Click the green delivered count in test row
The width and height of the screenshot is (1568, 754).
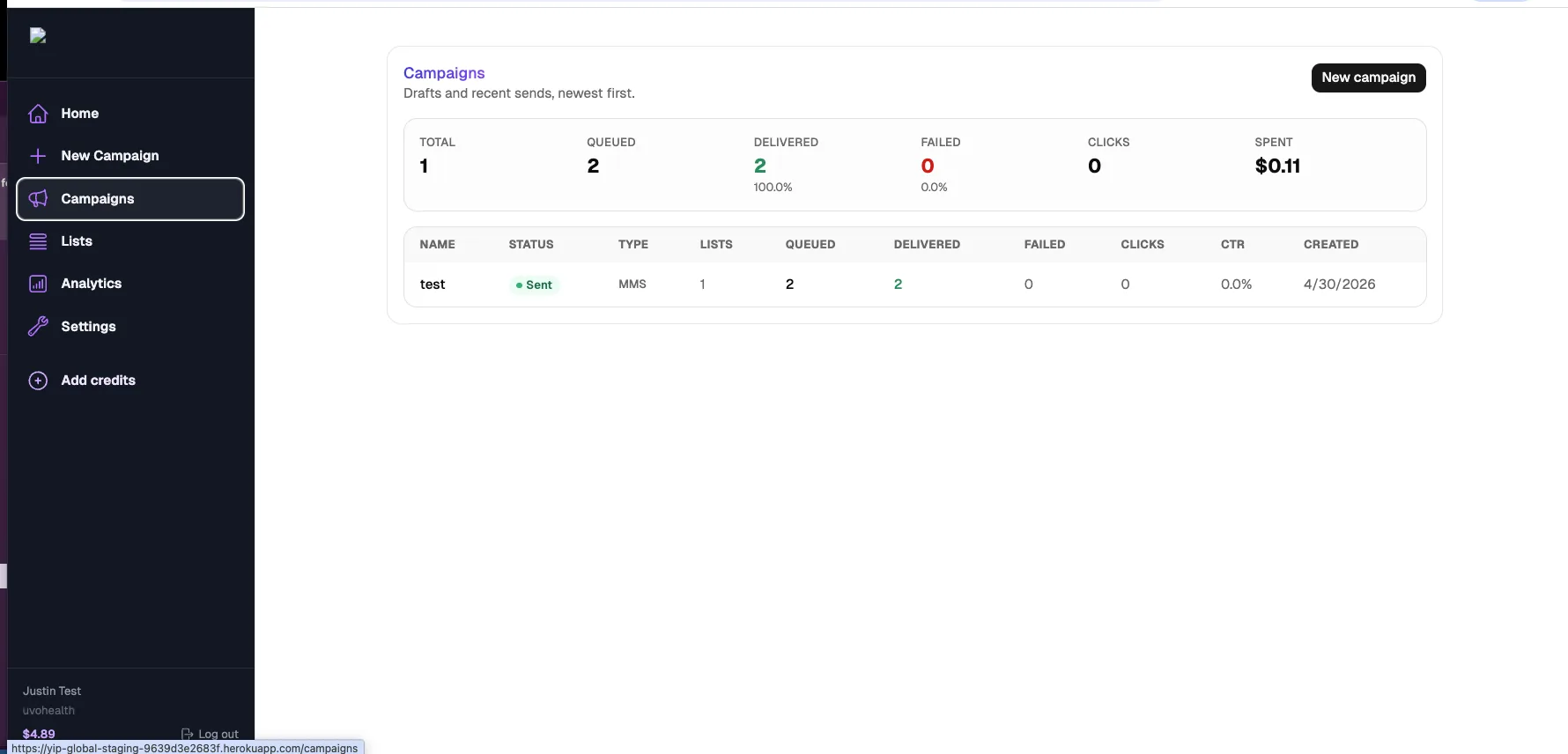[x=898, y=284]
